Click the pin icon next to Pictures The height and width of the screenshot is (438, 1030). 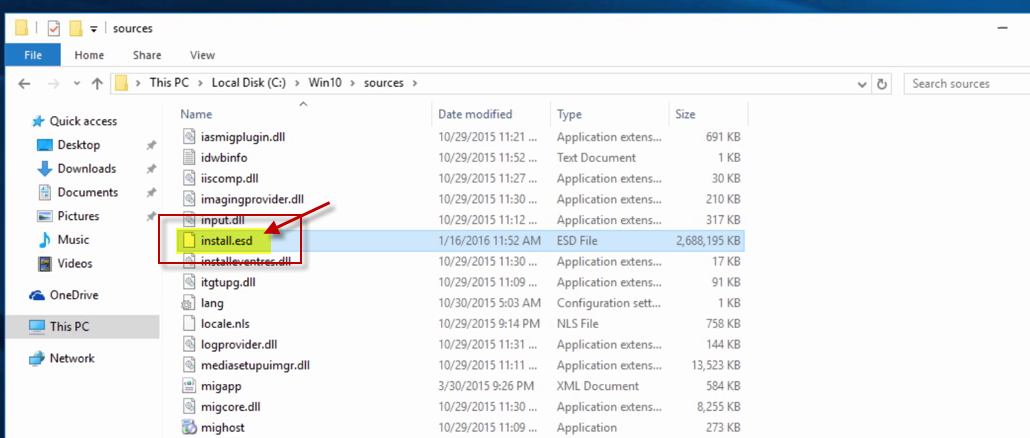click(151, 216)
